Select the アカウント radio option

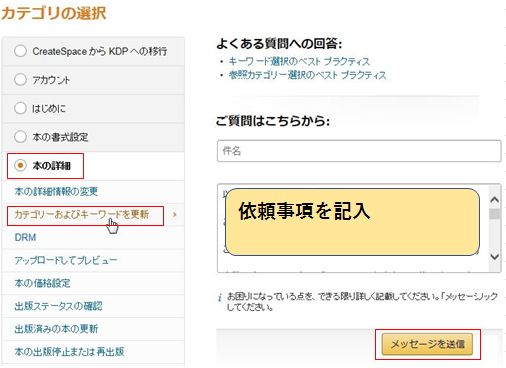(20, 80)
